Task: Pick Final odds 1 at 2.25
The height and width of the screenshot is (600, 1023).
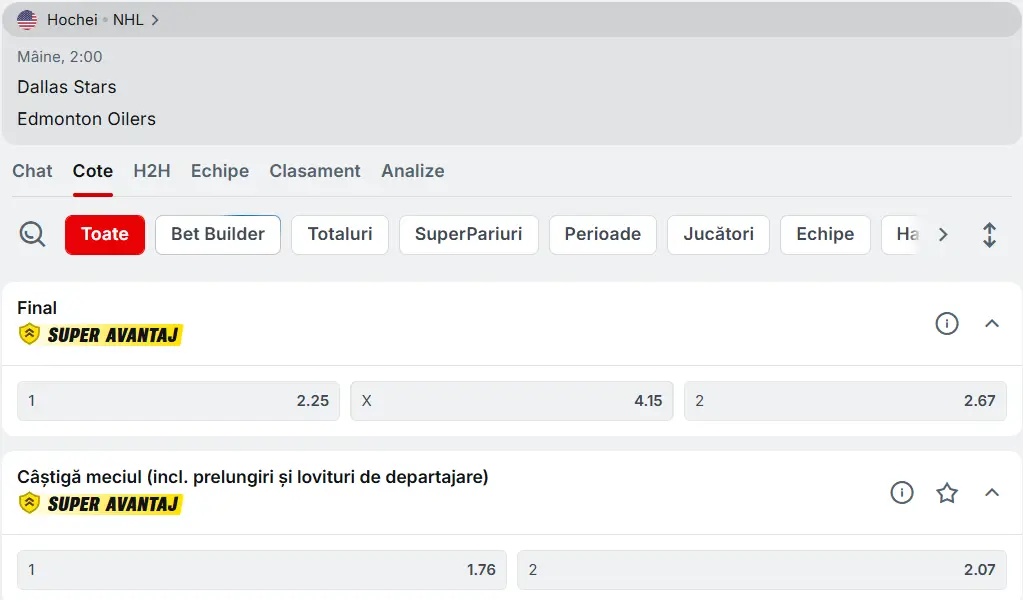Action: (x=178, y=401)
